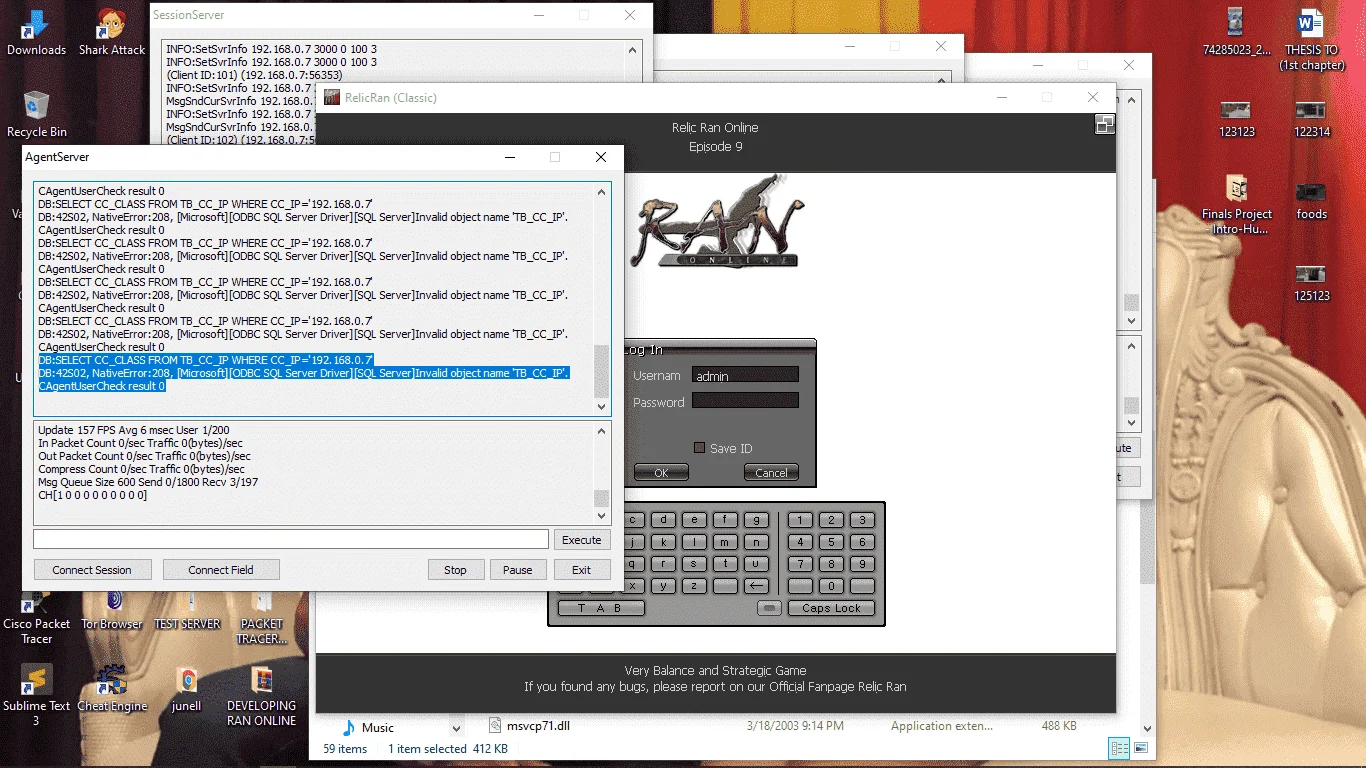The width and height of the screenshot is (1366, 768).
Task: Select the THESIS TO Word document icon
Action: pyautogui.click(x=1311, y=24)
